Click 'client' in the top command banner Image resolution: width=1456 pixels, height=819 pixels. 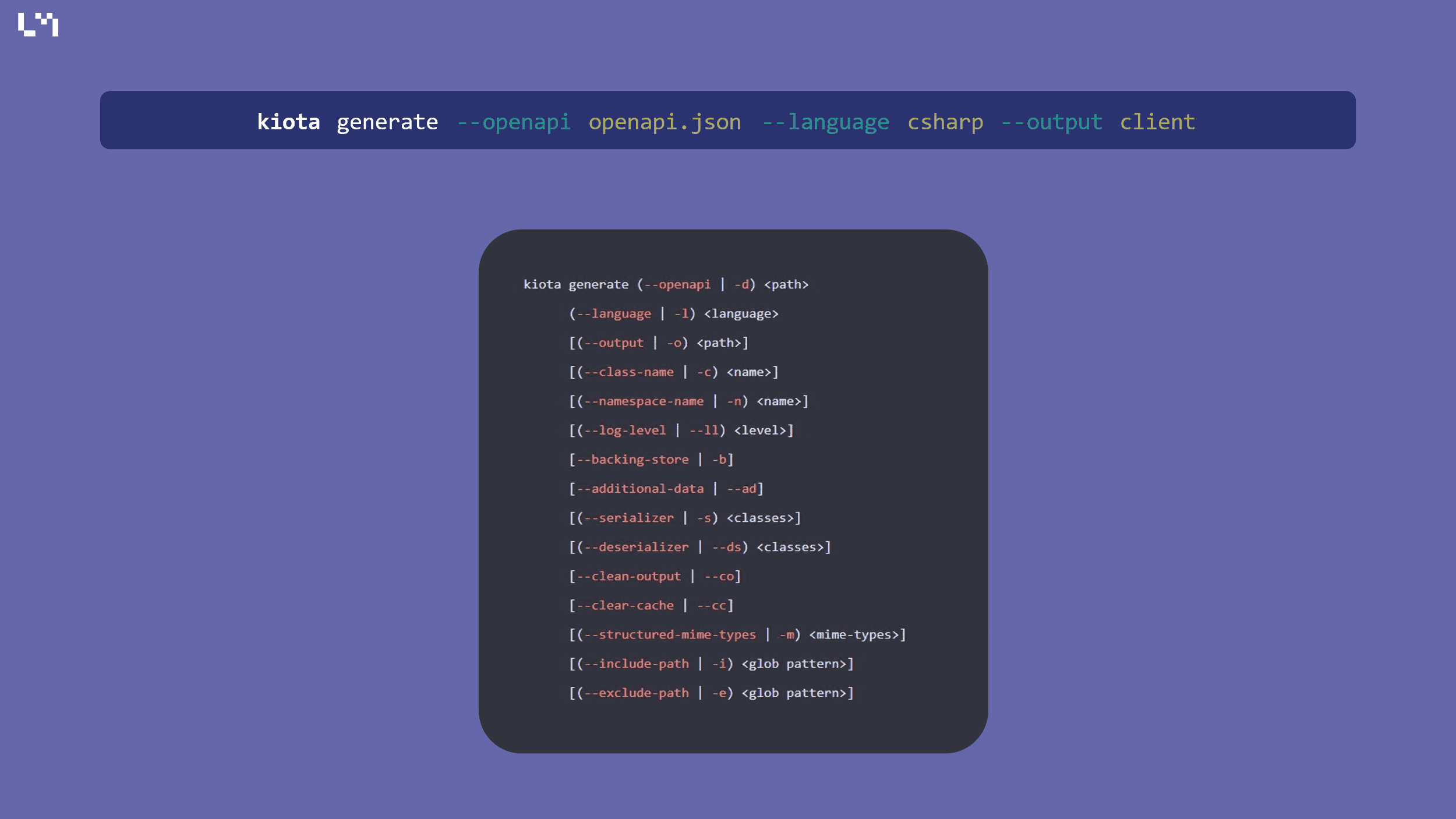click(x=1157, y=122)
